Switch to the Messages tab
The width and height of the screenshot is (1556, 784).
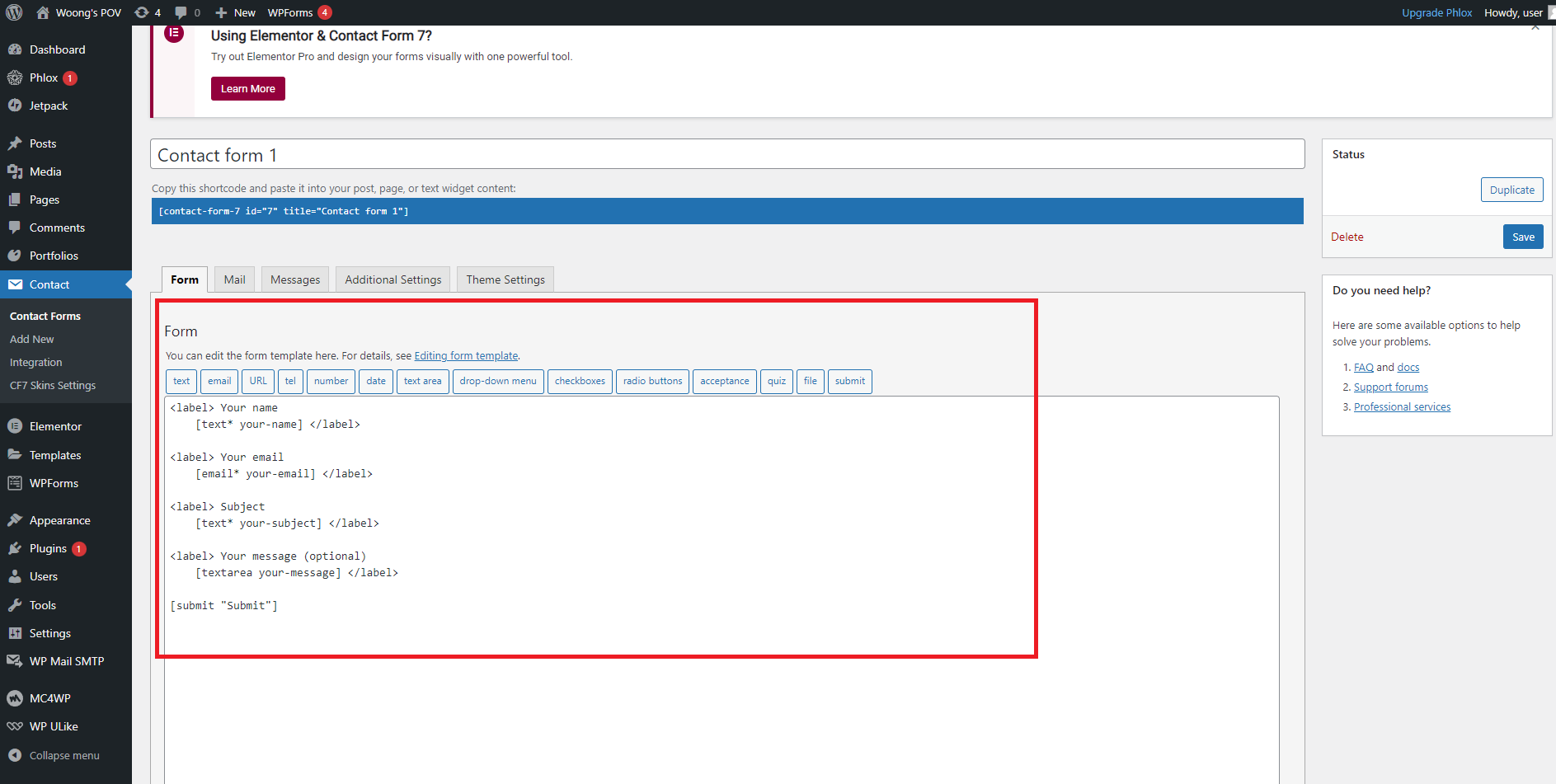coord(295,279)
